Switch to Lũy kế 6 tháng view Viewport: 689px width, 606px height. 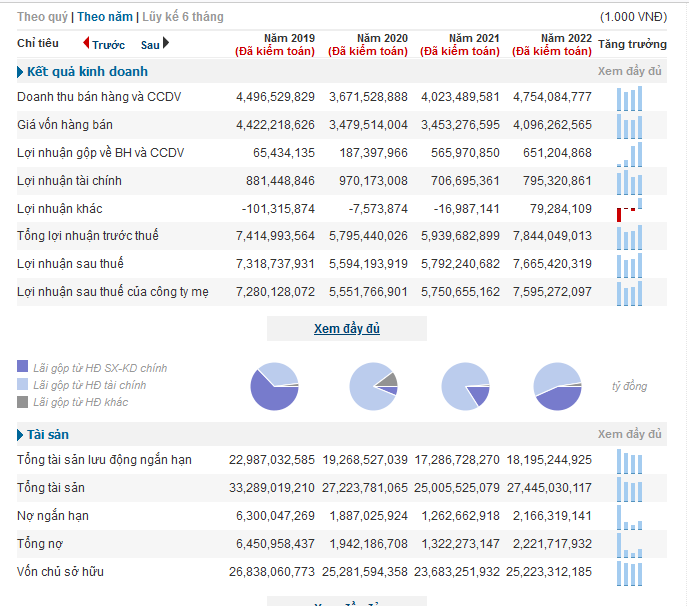(x=183, y=17)
